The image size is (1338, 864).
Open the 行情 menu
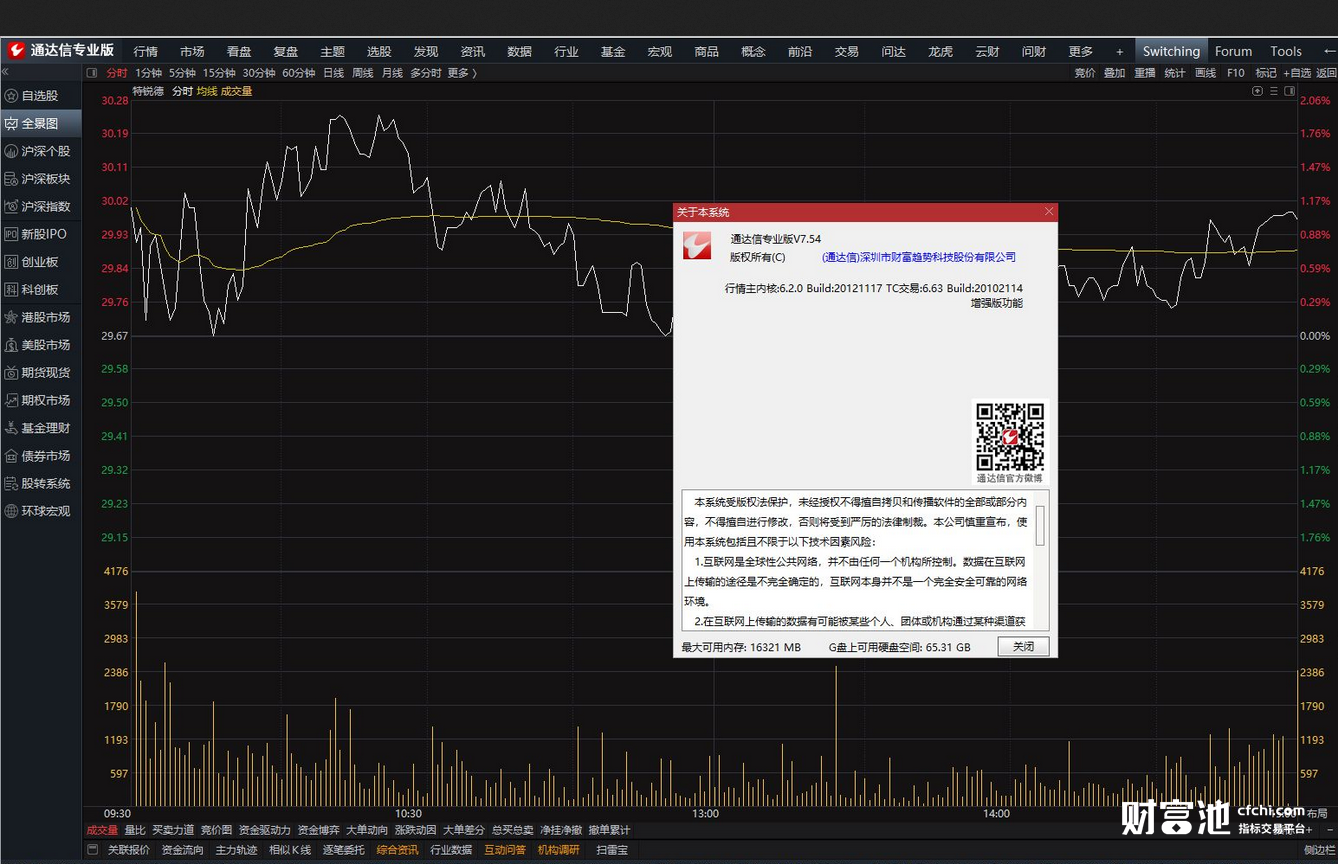pyautogui.click(x=145, y=52)
